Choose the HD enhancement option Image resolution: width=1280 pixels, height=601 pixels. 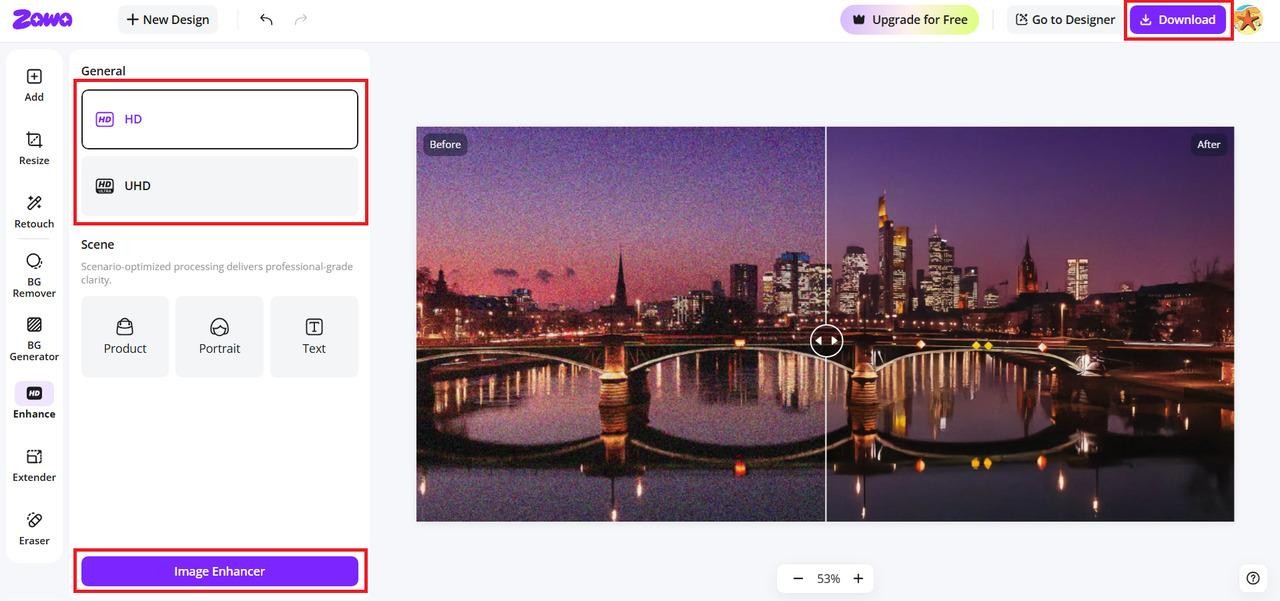219,119
